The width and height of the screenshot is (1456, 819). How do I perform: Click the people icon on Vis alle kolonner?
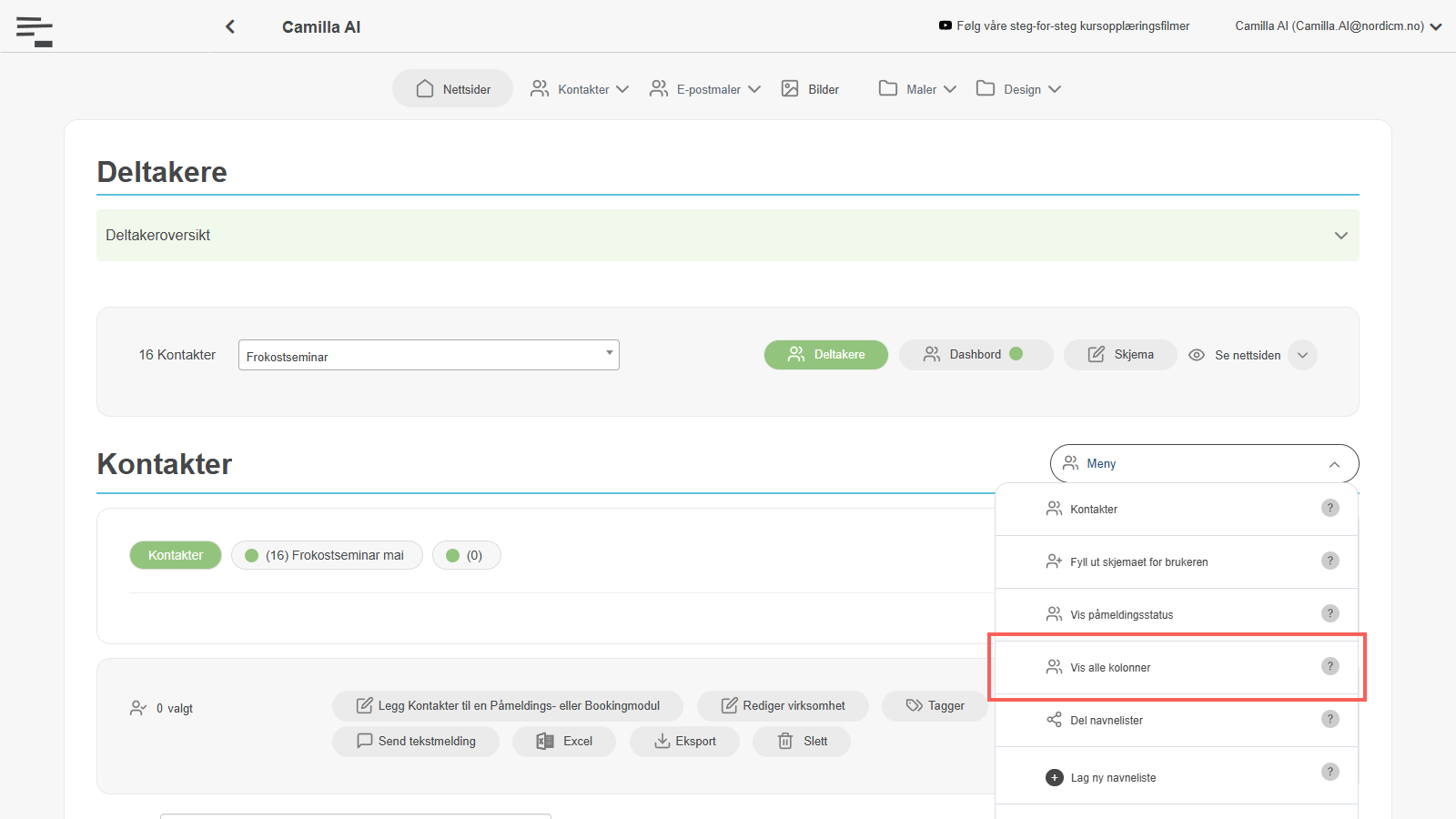1054,667
